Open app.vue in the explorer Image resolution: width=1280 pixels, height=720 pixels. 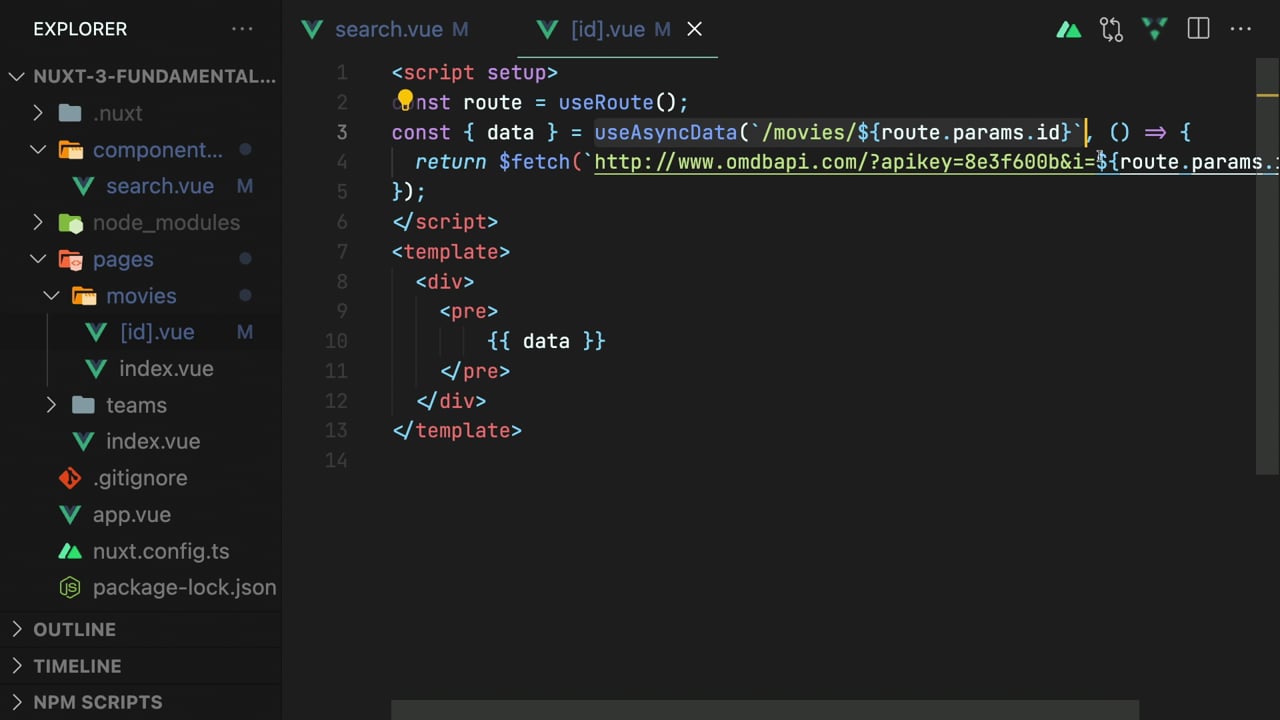coord(132,514)
